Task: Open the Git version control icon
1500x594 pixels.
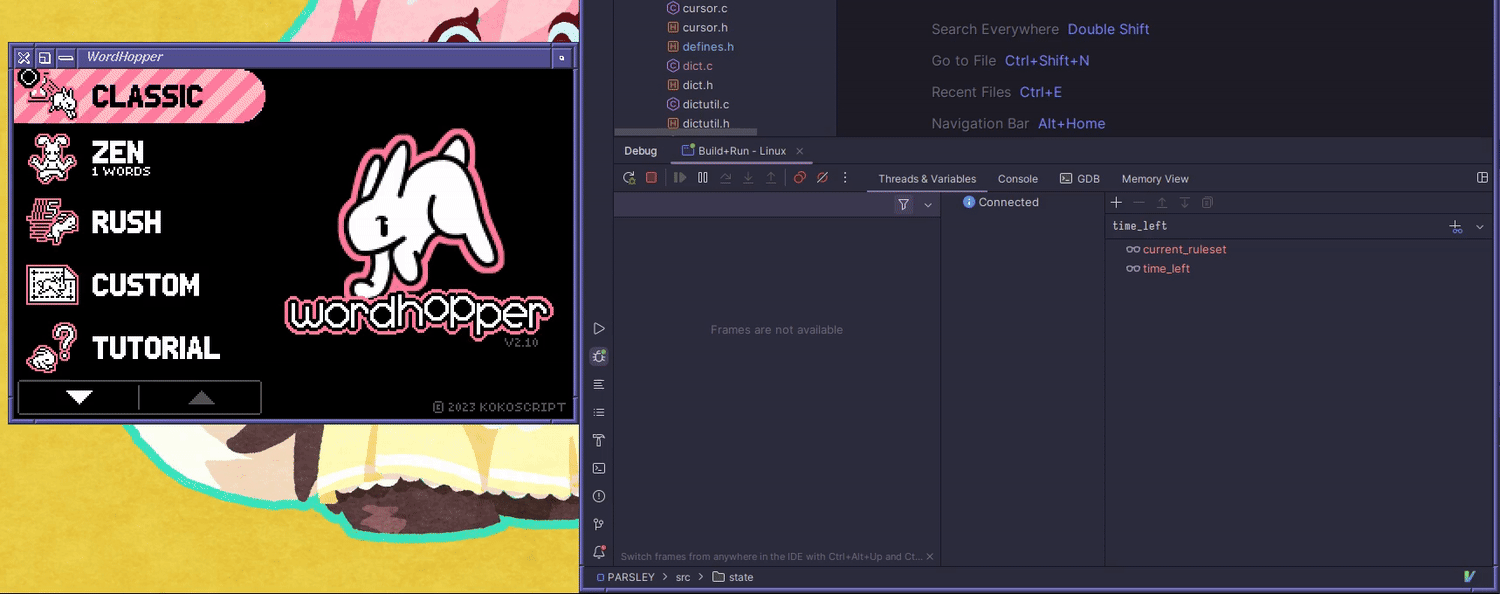Action: [x=599, y=524]
